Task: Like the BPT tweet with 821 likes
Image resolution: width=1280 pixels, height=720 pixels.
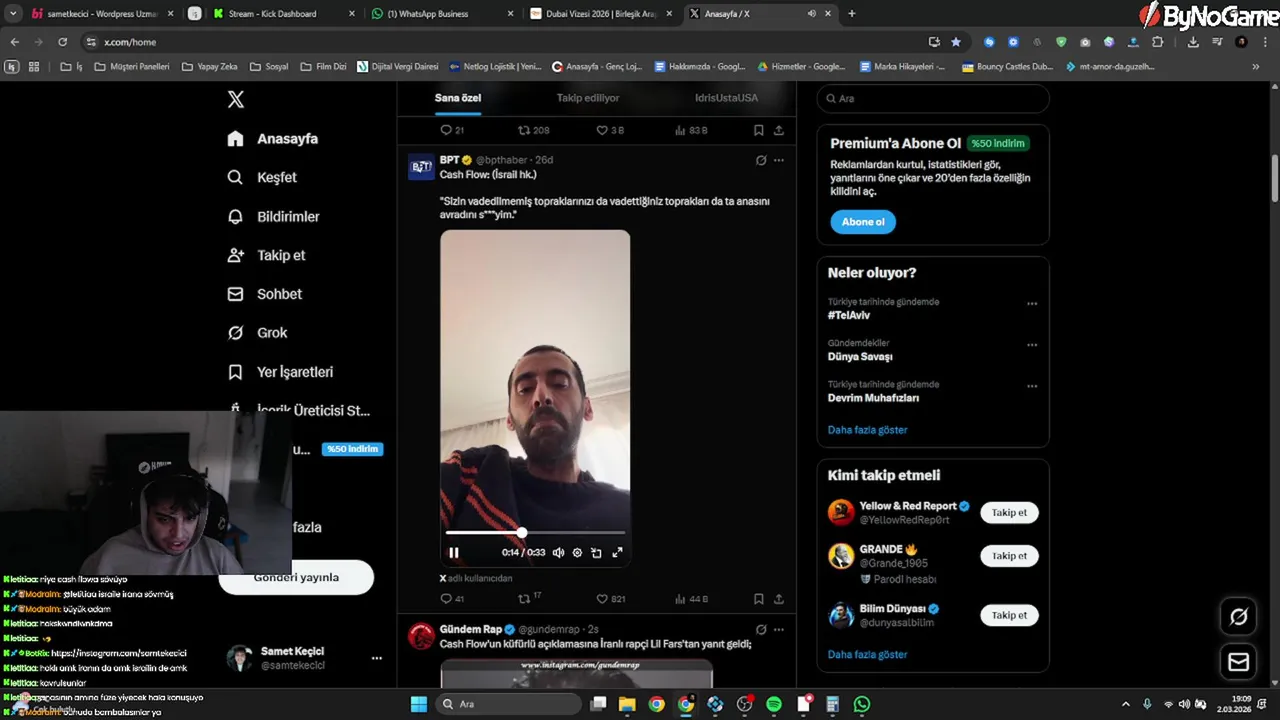Action: coord(610,598)
